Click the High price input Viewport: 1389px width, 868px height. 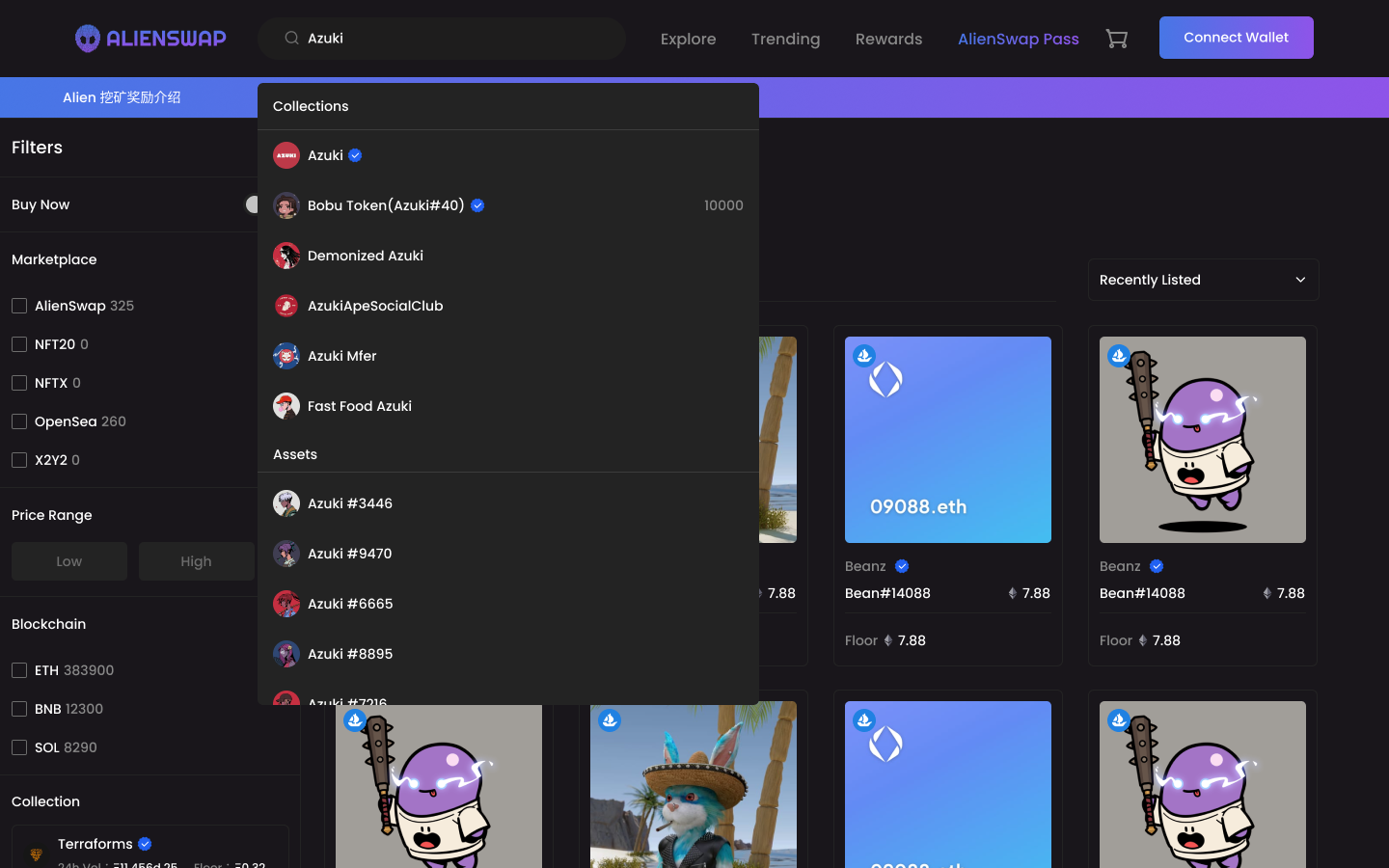pos(197,561)
